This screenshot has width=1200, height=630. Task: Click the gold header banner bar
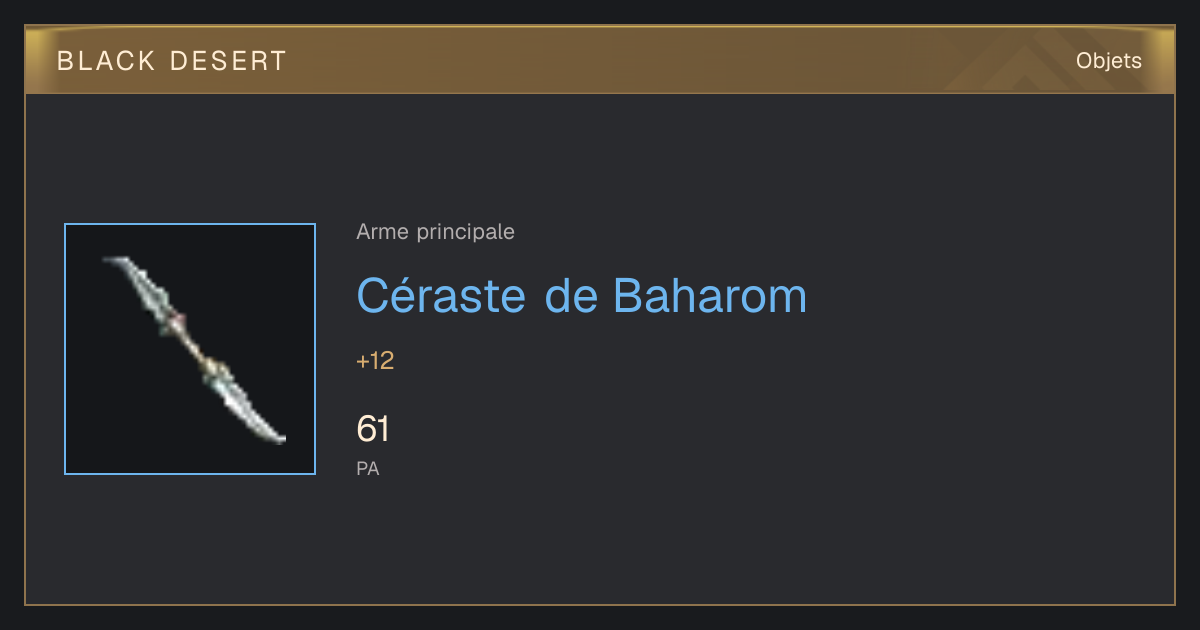pos(600,60)
